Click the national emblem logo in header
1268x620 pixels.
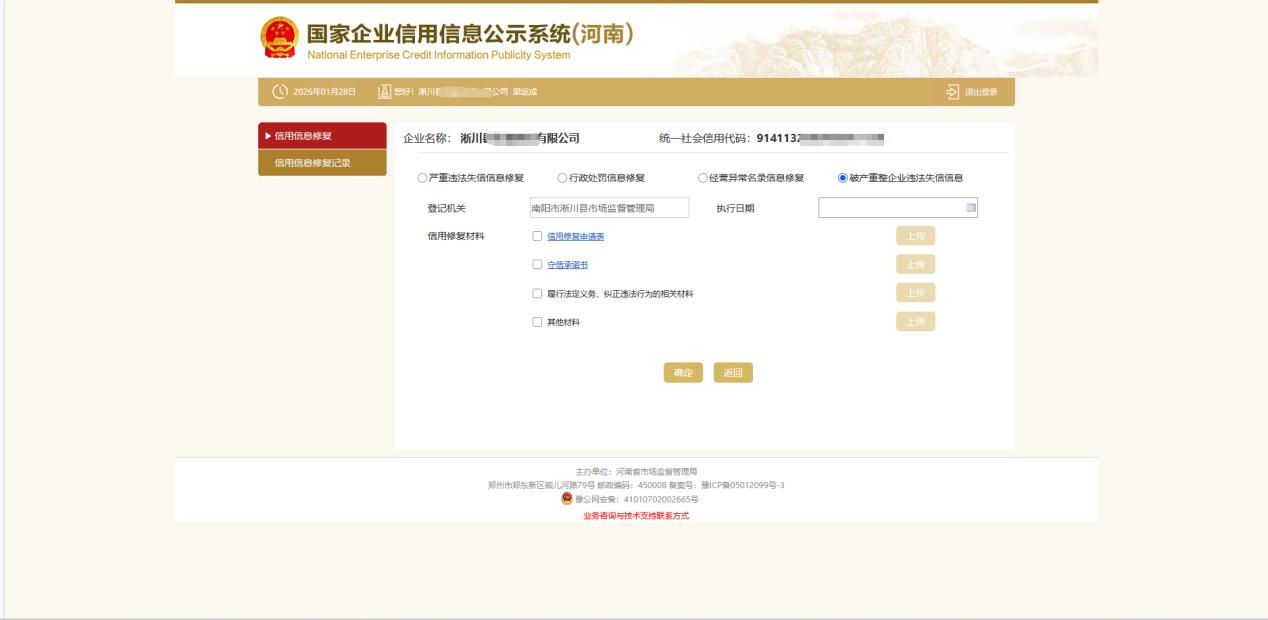pos(279,38)
